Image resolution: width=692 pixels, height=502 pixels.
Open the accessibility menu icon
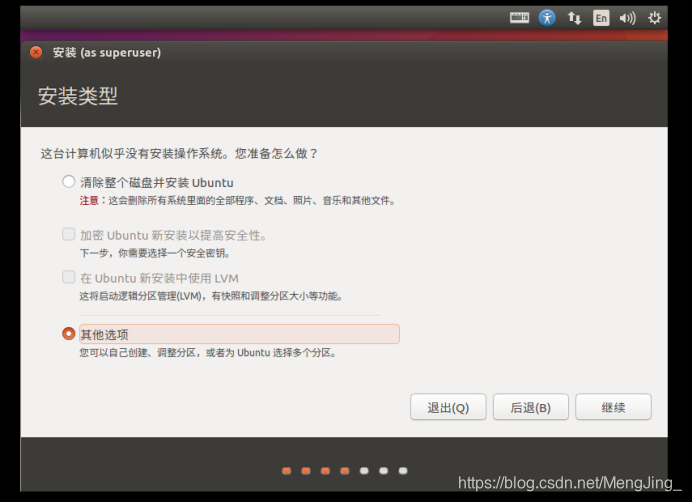[547, 18]
